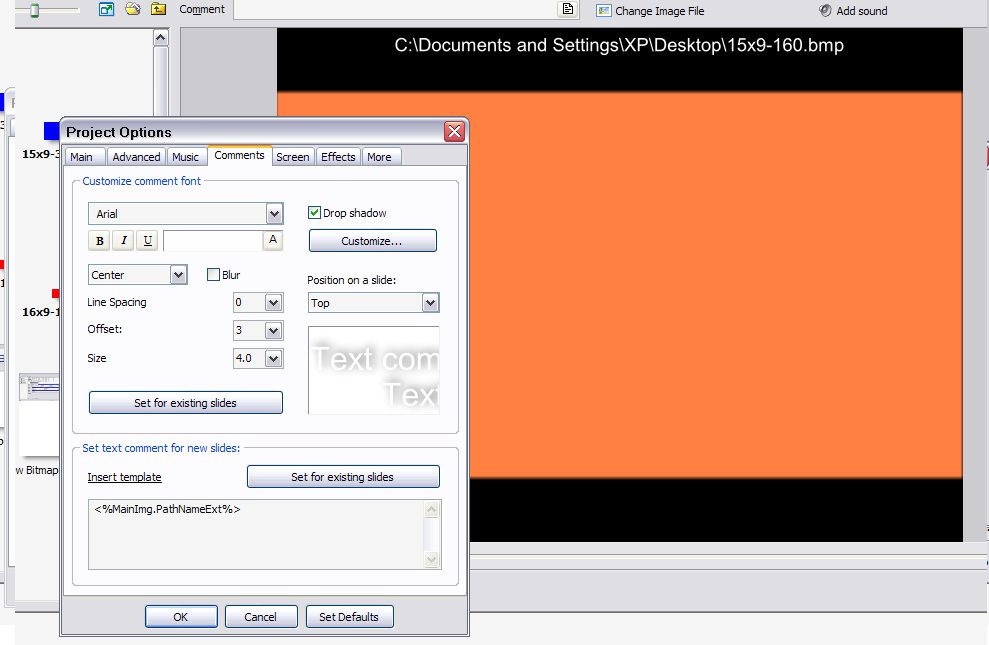Click the zoom slider handle at top left
This screenshot has width=989, height=645.
click(x=34, y=10)
